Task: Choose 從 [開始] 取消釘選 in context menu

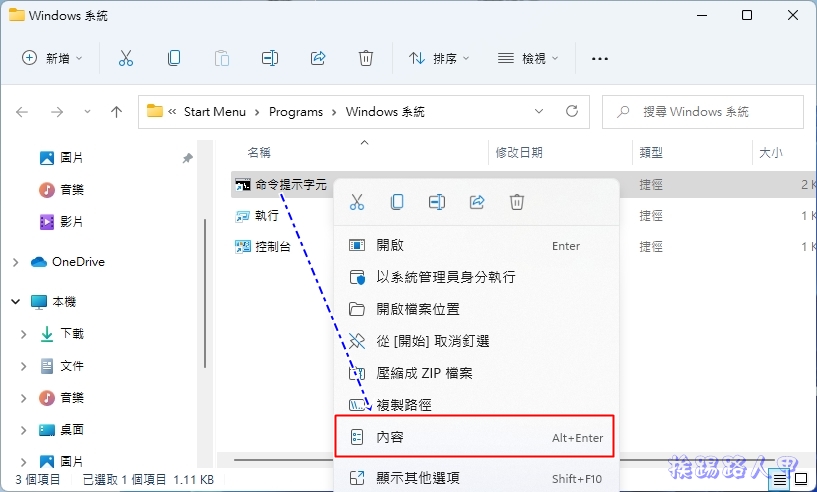Action: 476,341
